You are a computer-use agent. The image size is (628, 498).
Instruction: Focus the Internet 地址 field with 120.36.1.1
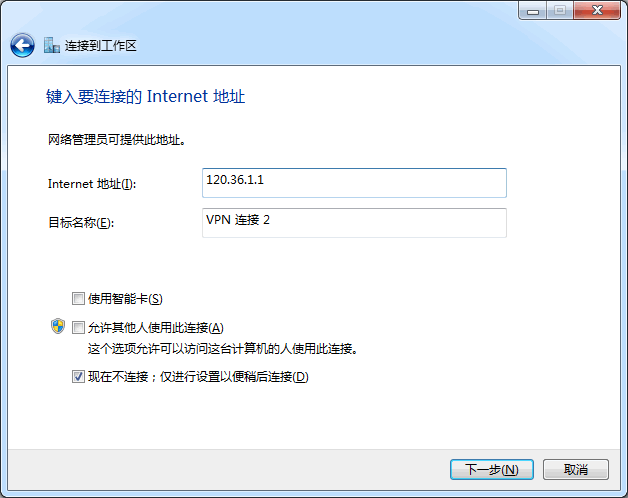click(x=354, y=183)
